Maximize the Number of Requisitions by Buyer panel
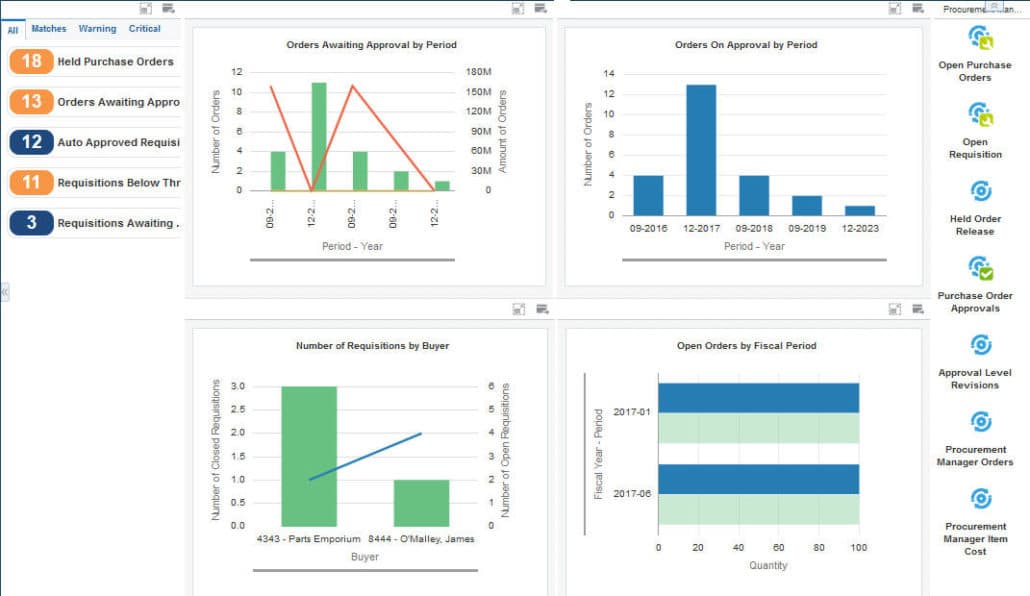Screen dimensions: 1030x596 pyautogui.click(x=518, y=310)
